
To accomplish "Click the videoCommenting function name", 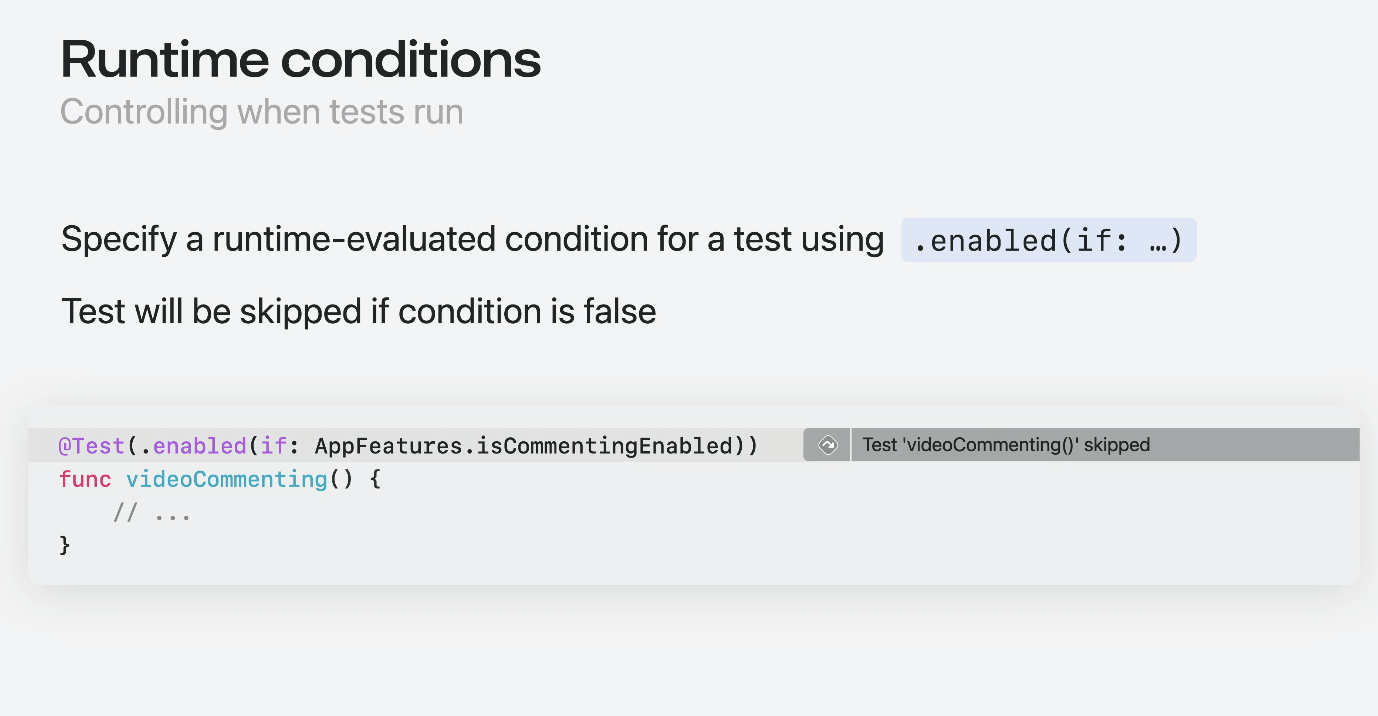I will [x=227, y=480].
